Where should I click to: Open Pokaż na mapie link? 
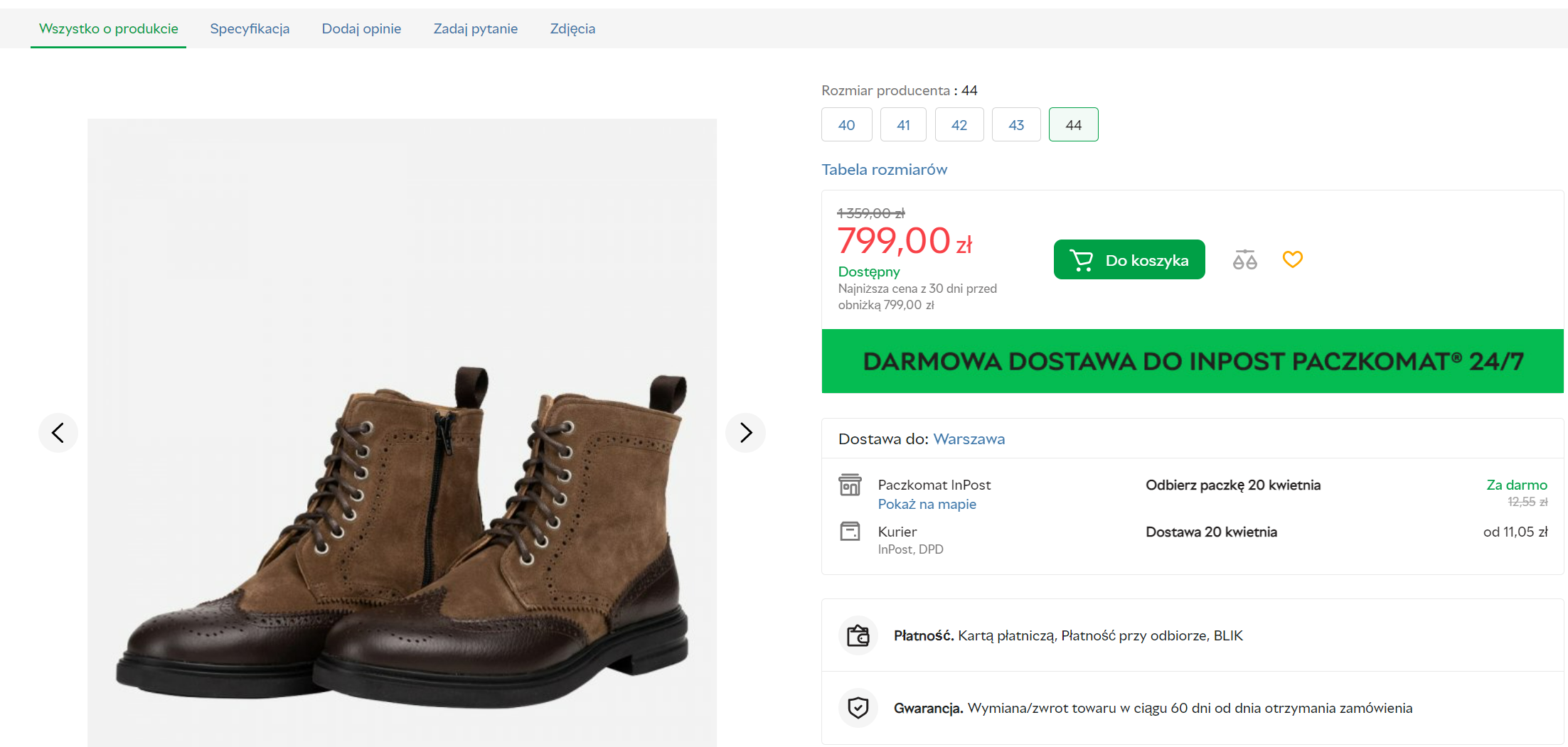point(927,505)
